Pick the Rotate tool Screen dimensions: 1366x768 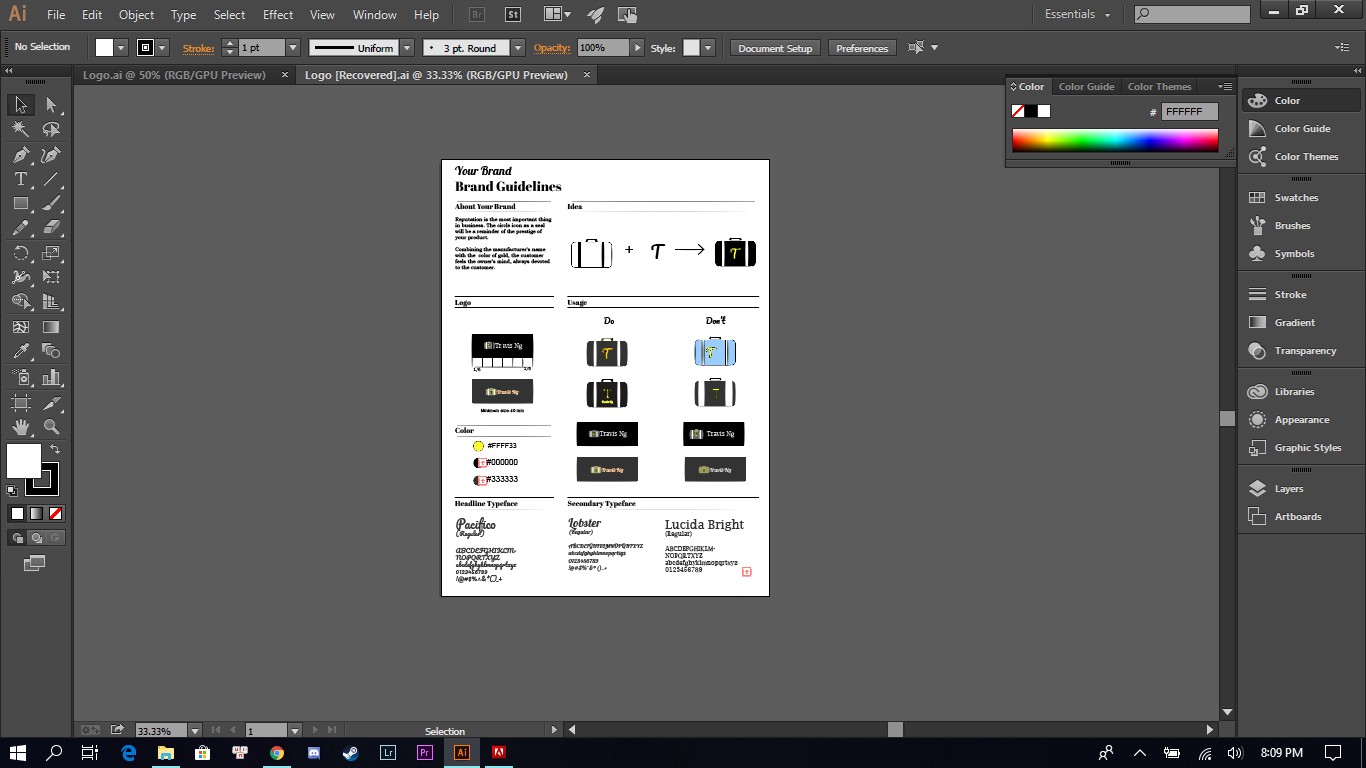[x=21, y=253]
